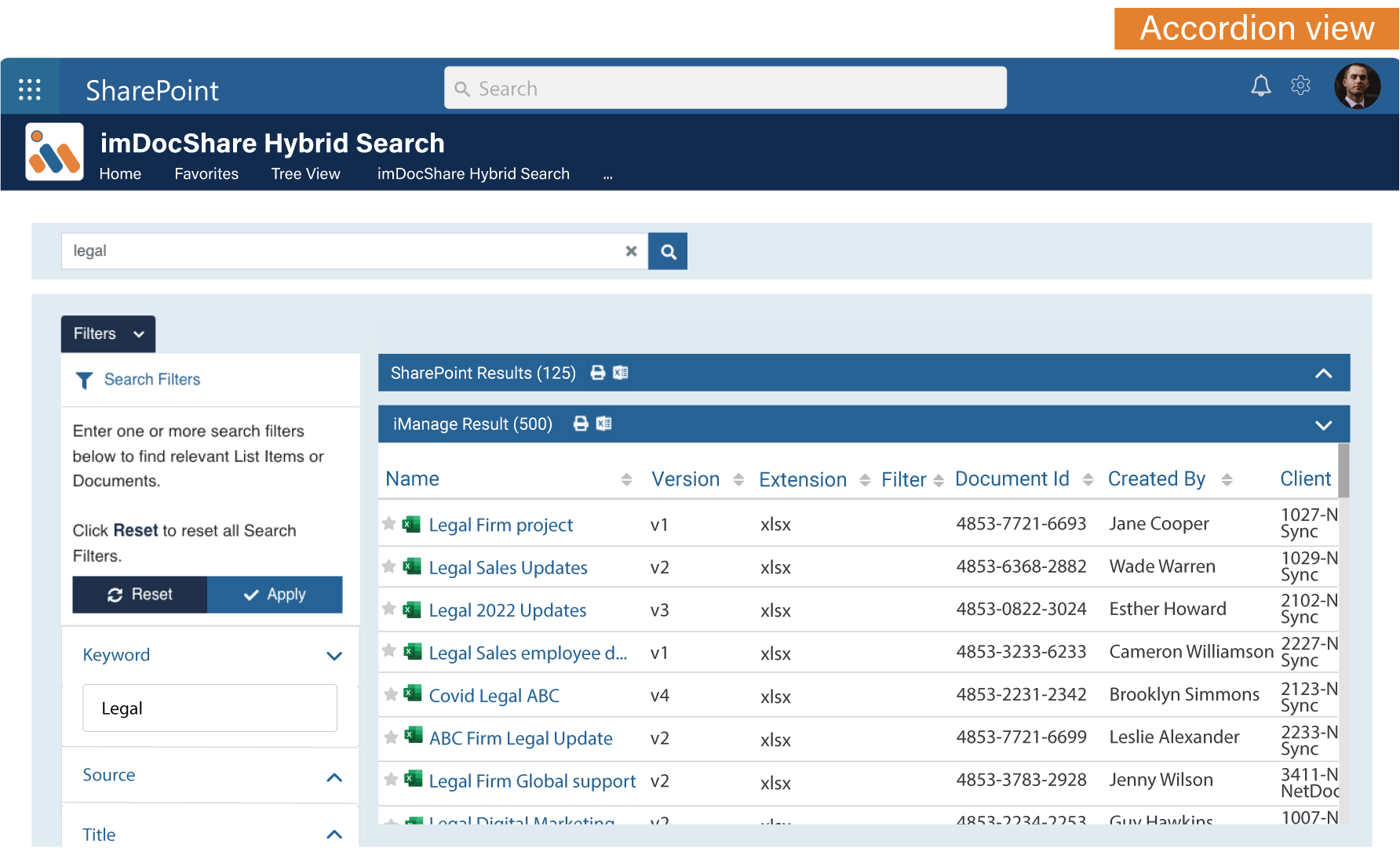The image size is (1400, 848).
Task: Click Excel icon of Legal Sales Updates
Action: click(x=412, y=566)
